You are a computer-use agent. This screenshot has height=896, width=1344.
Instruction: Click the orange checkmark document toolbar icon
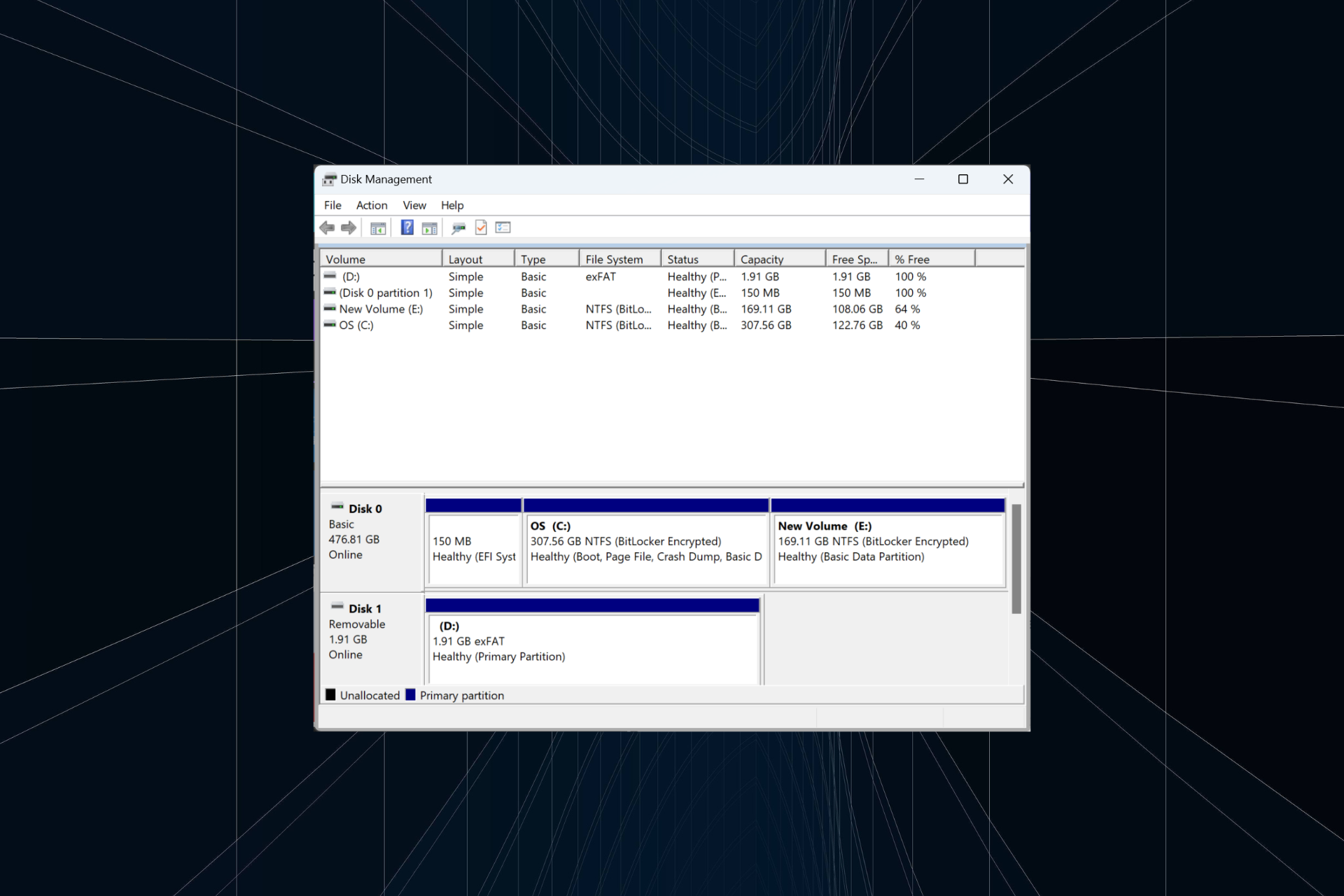coord(481,227)
